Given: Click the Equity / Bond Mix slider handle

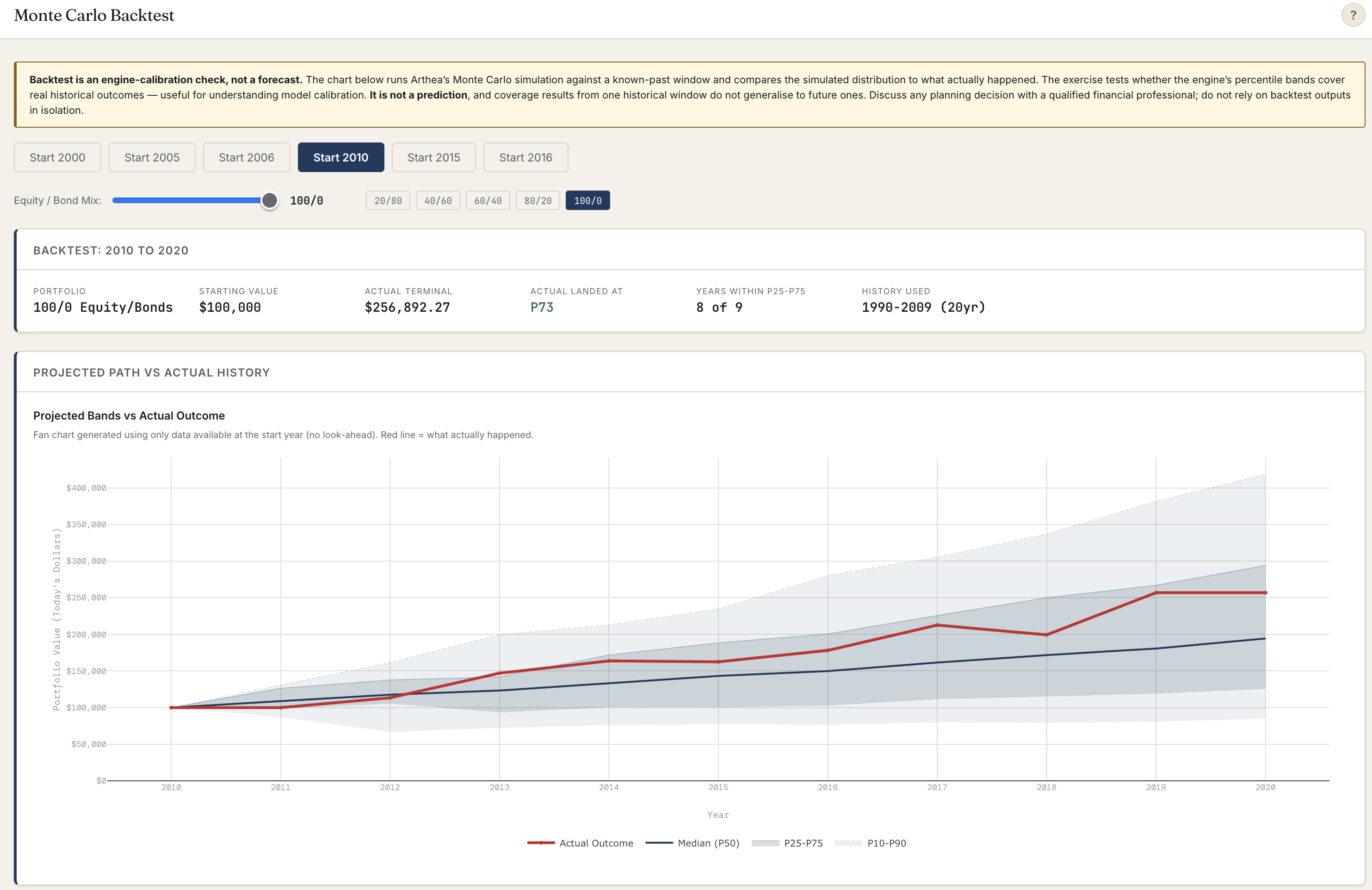Looking at the screenshot, I should (269, 201).
